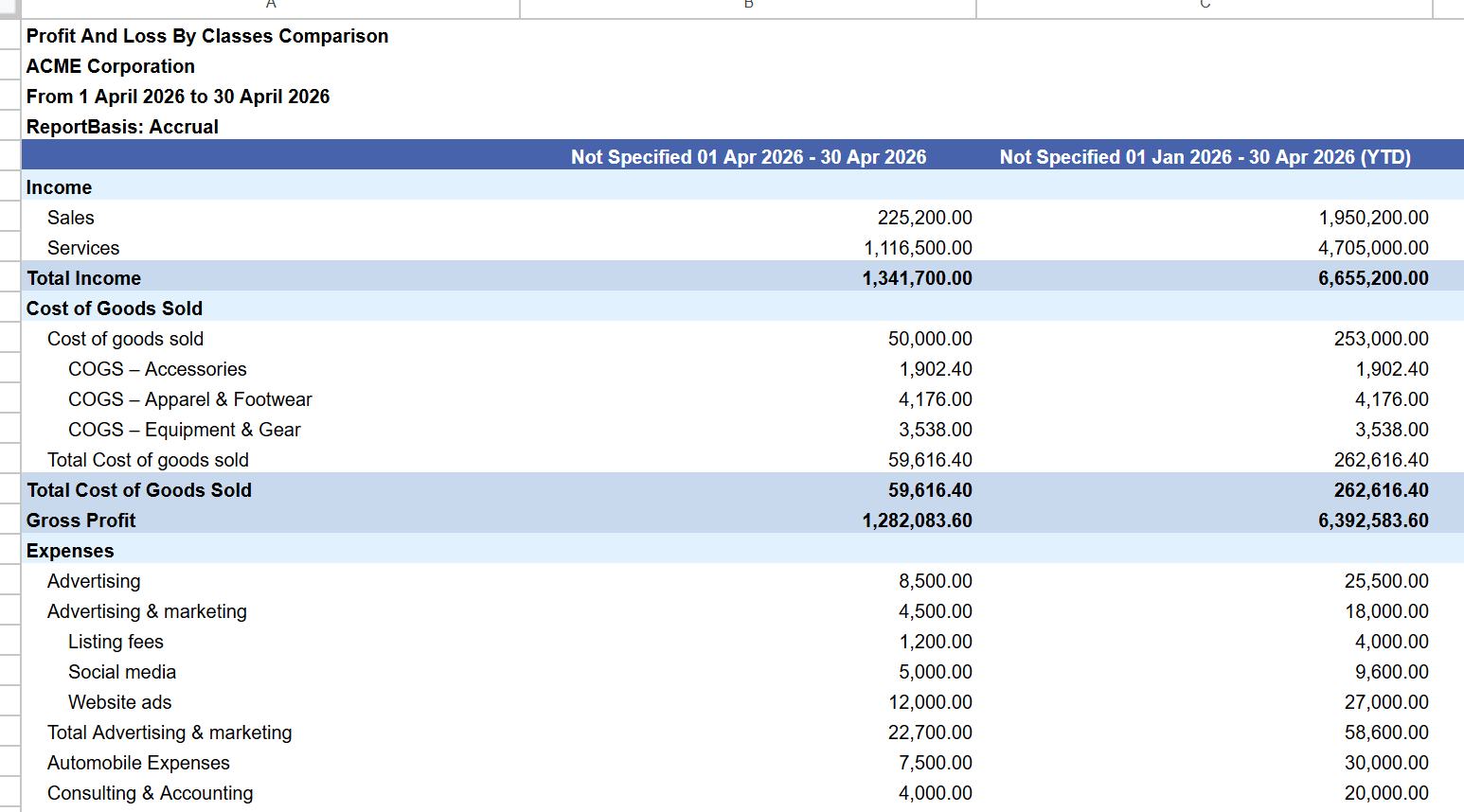
Task: Select the 'Social media' label
Action: click(x=122, y=672)
